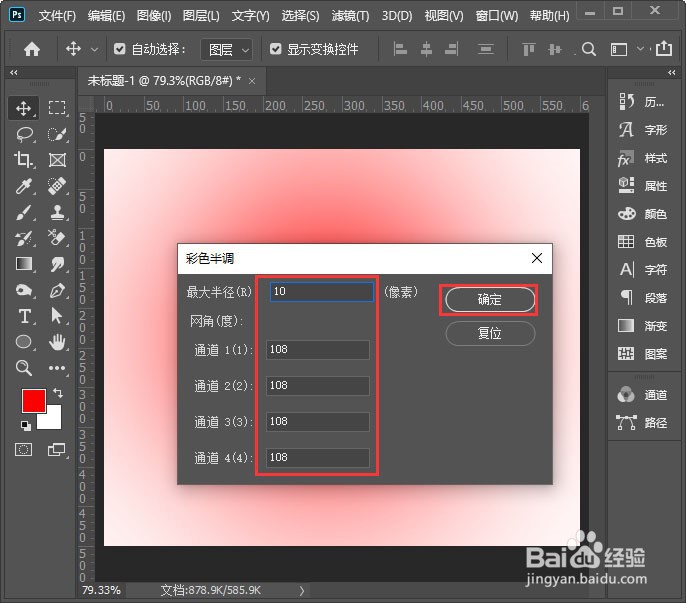This screenshot has width=686, height=603.
Task: Go to the Home screen icon
Action: pyautogui.click(x=32, y=49)
